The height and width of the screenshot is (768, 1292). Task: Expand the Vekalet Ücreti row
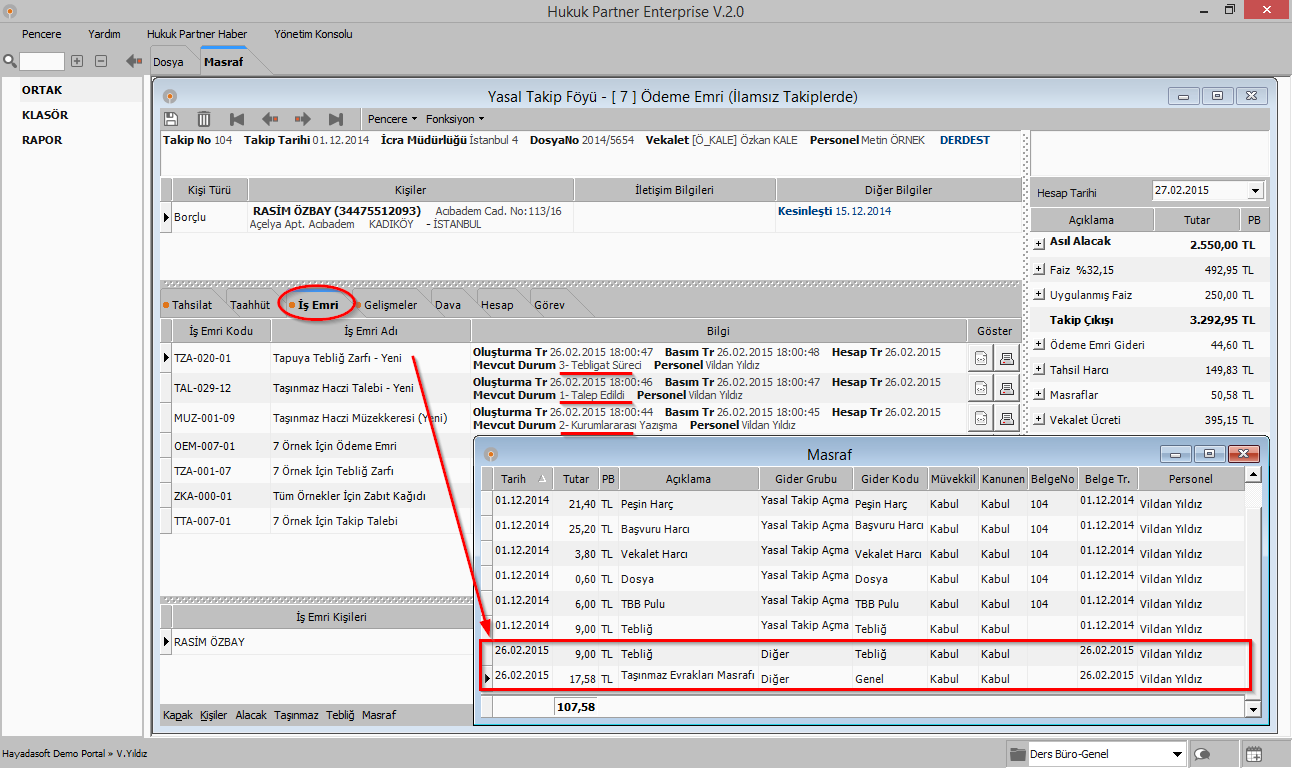pos(1040,420)
